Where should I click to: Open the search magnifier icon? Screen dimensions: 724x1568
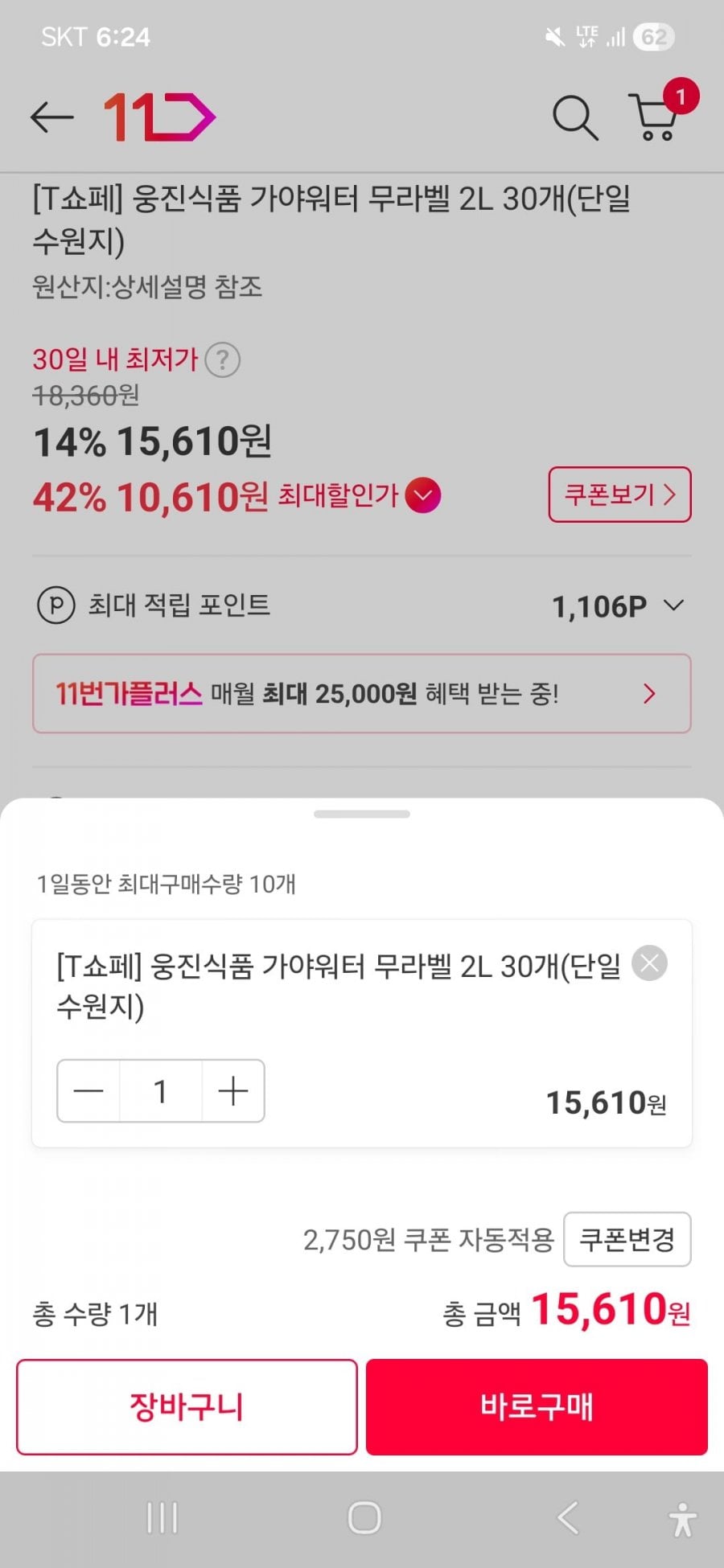(574, 117)
